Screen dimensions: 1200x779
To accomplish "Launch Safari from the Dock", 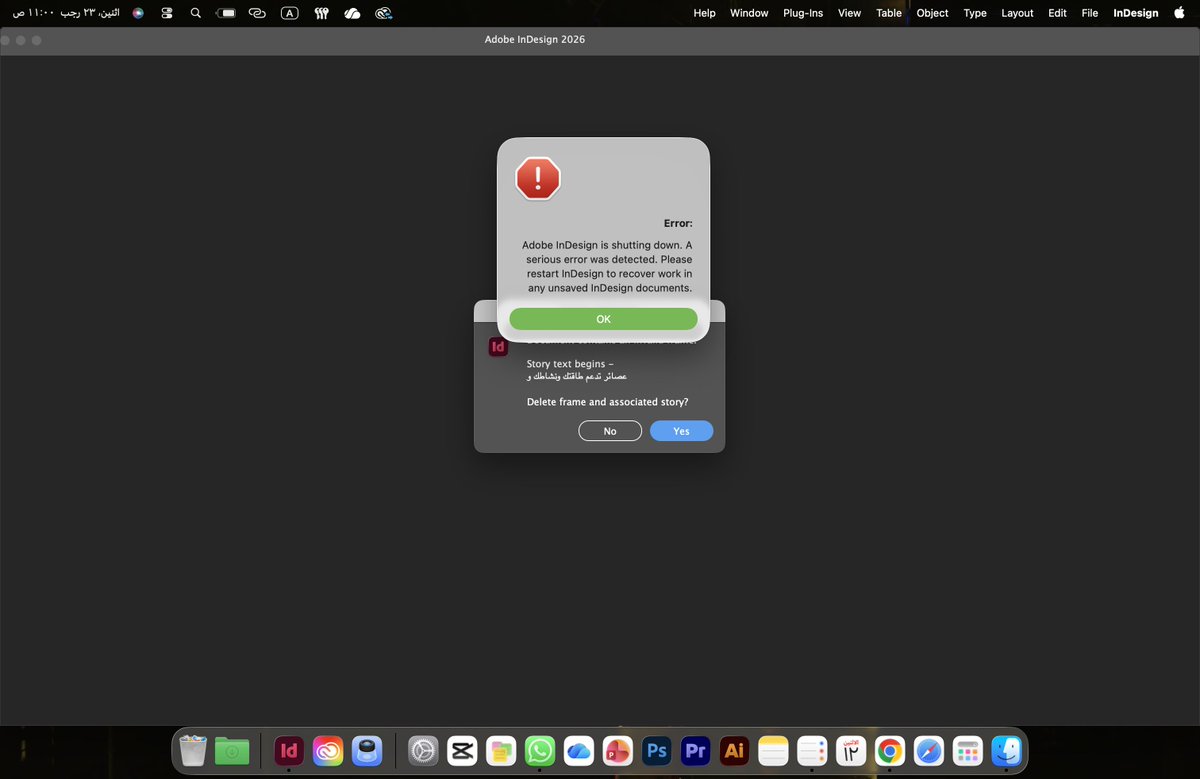I will tap(929, 750).
